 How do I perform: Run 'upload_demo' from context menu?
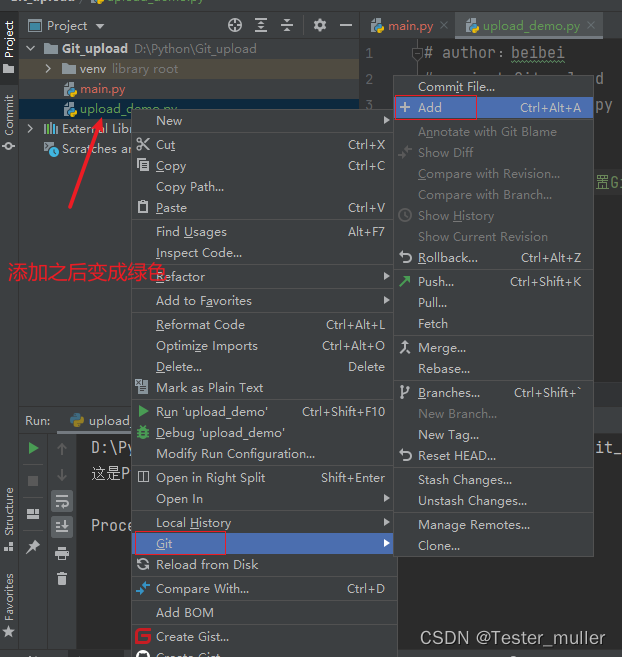[x=262, y=412]
